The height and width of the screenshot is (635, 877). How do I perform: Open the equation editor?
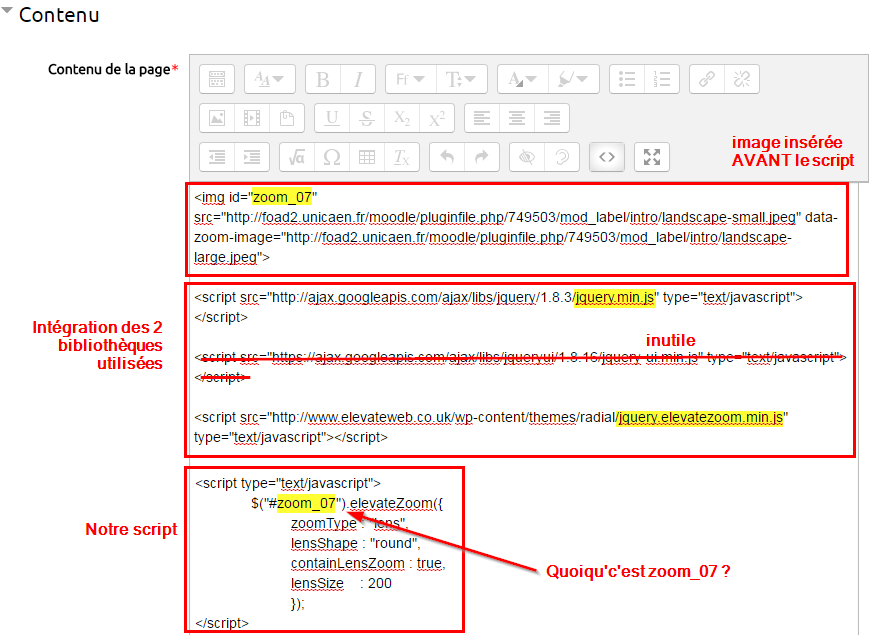tap(297, 157)
